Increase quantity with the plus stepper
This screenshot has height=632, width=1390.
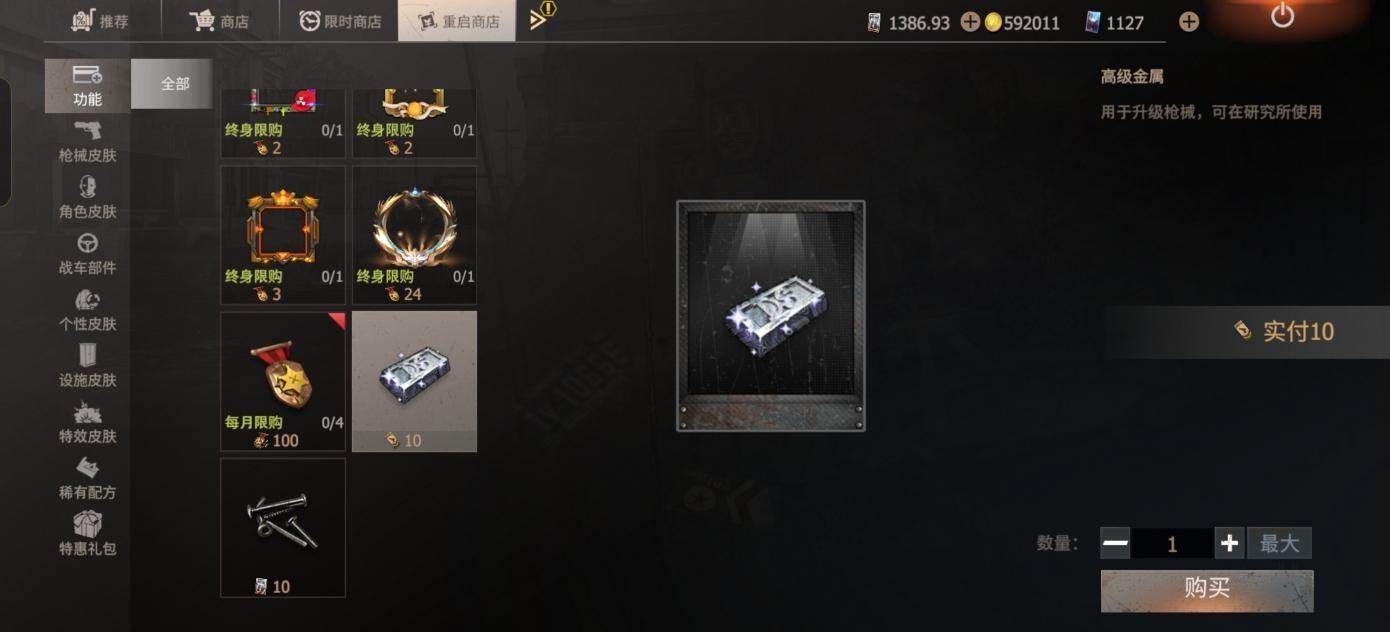click(x=1229, y=543)
